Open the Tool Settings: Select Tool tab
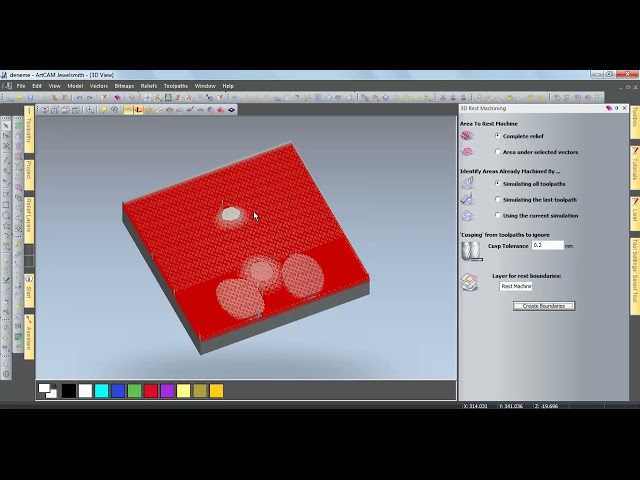Screen dimensions: 640x480 [x=635, y=276]
